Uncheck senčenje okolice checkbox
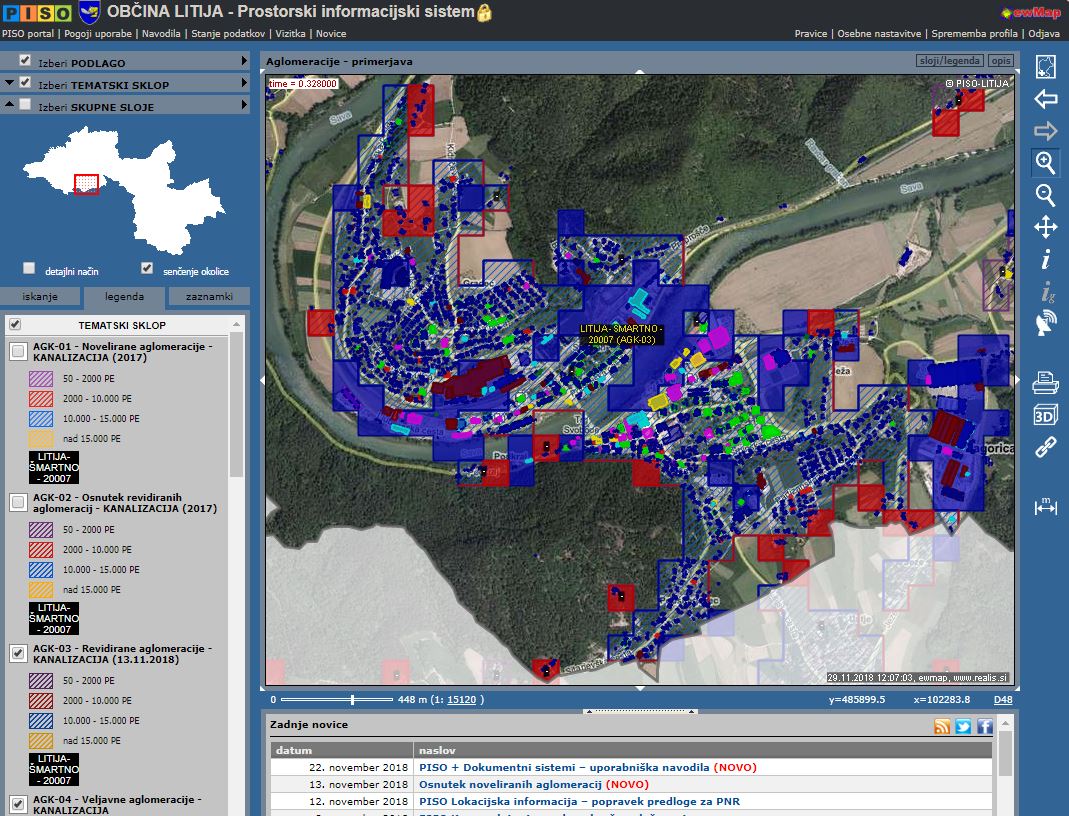The image size is (1069, 816). (147, 269)
